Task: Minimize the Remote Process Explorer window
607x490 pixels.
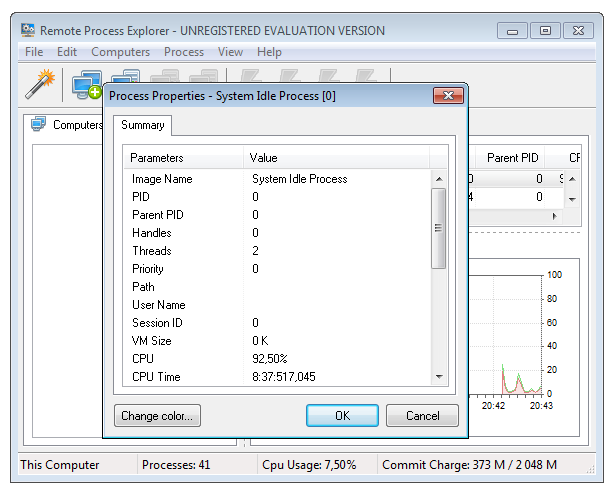Action: (512, 31)
